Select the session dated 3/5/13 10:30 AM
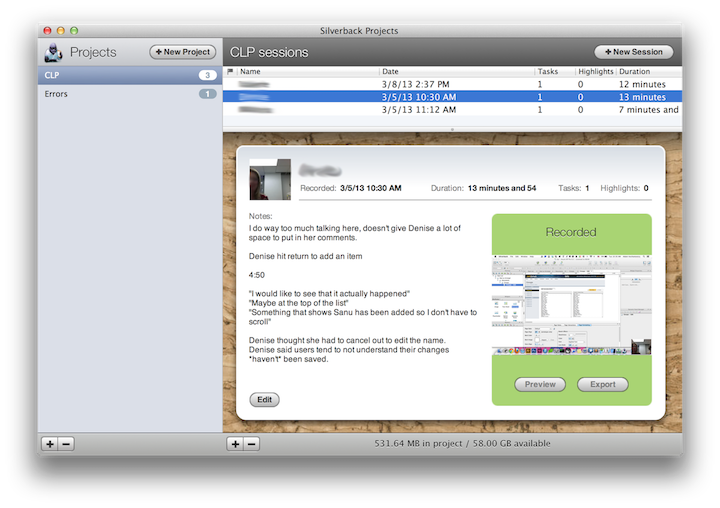Image resolution: width=720 pixels, height=508 pixels. coord(452,97)
